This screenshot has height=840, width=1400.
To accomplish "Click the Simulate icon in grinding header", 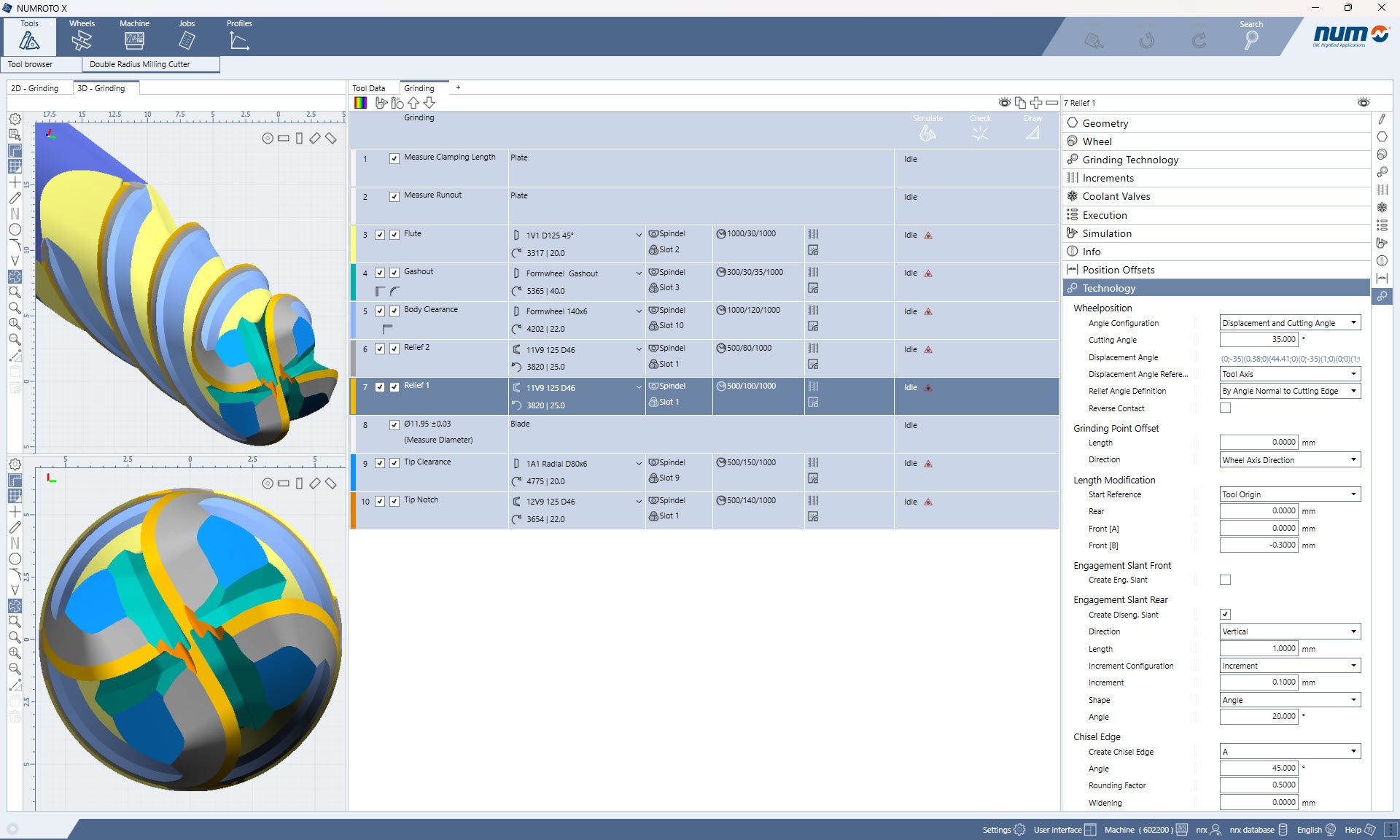I will (927, 133).
